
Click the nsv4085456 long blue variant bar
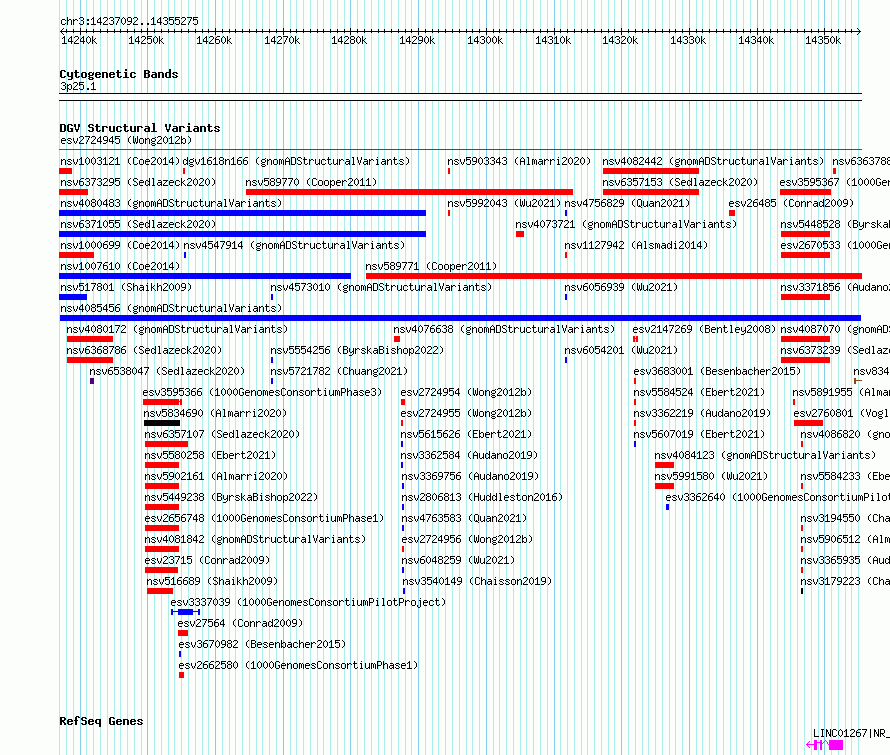[460, 318]
